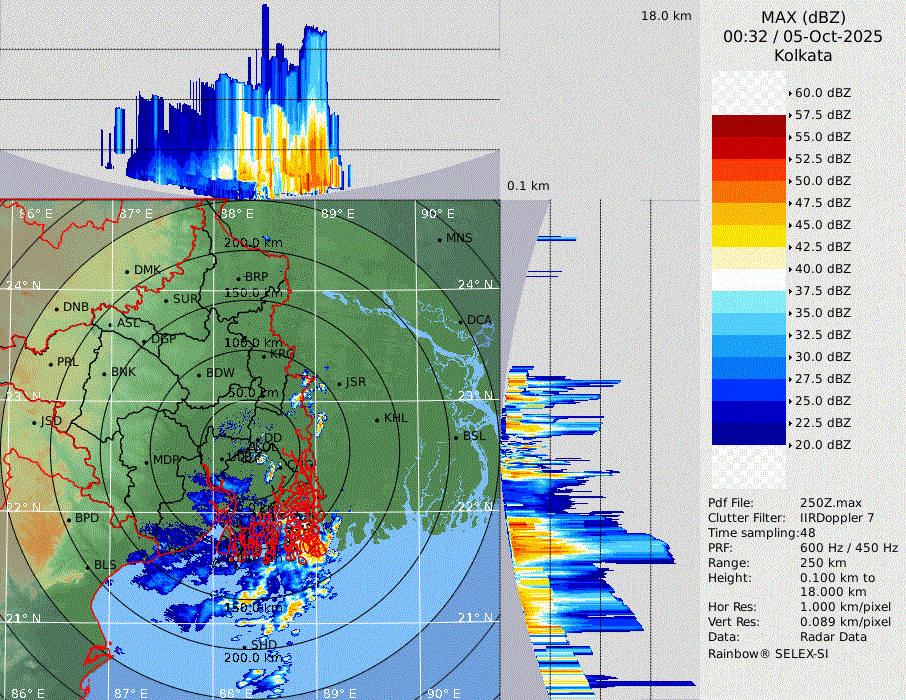Image resolution: width=906 pixels, height=700 pixels.
Task: Pick the white legend band between 40.0 and 37.5 dBZ
Action: tap(749, 279)
